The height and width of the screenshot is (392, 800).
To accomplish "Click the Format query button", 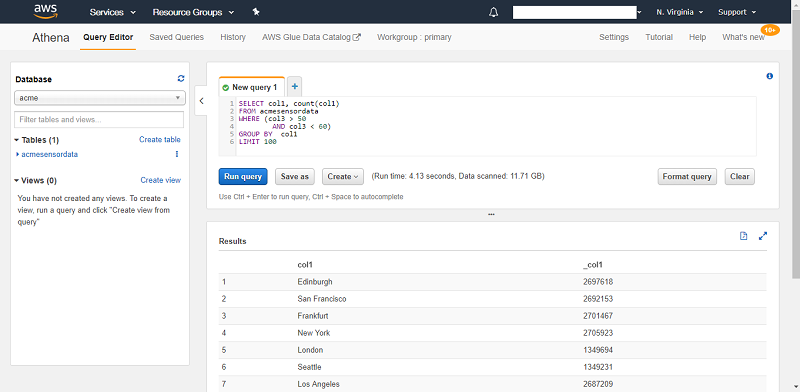I will (687, 177).
